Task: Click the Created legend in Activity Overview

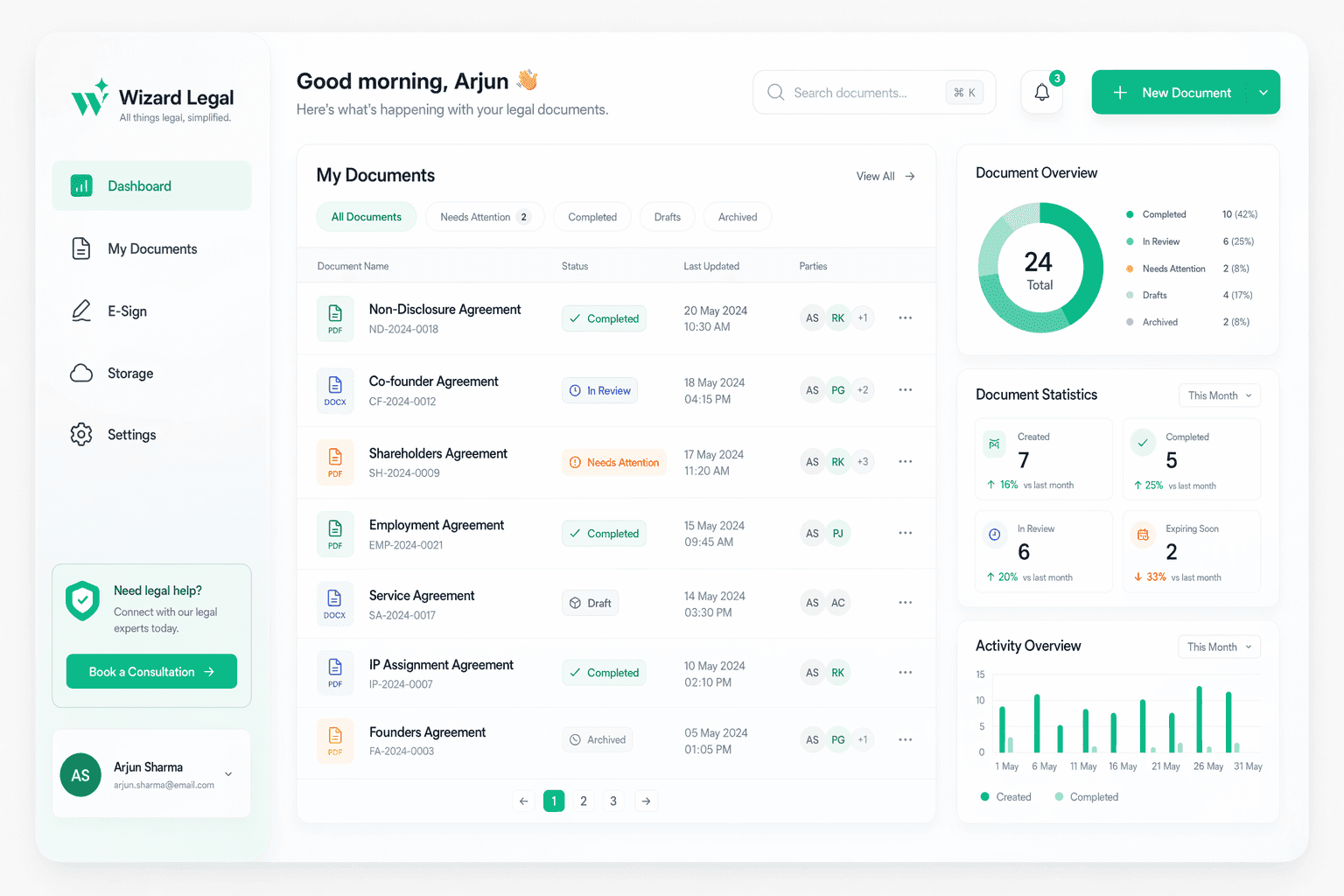Action: click(1006, 797)
